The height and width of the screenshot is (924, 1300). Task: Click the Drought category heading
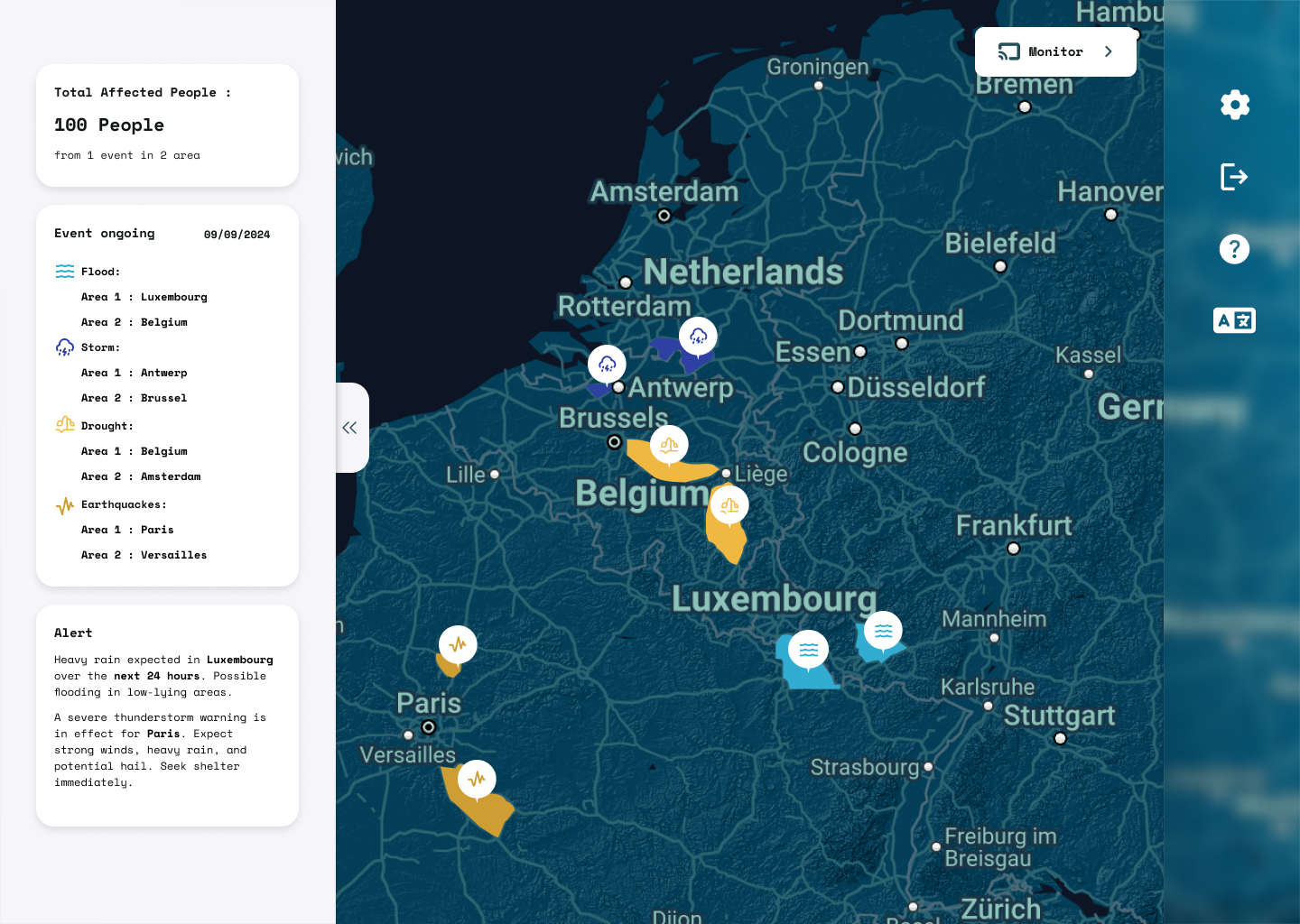coord(107,426)
